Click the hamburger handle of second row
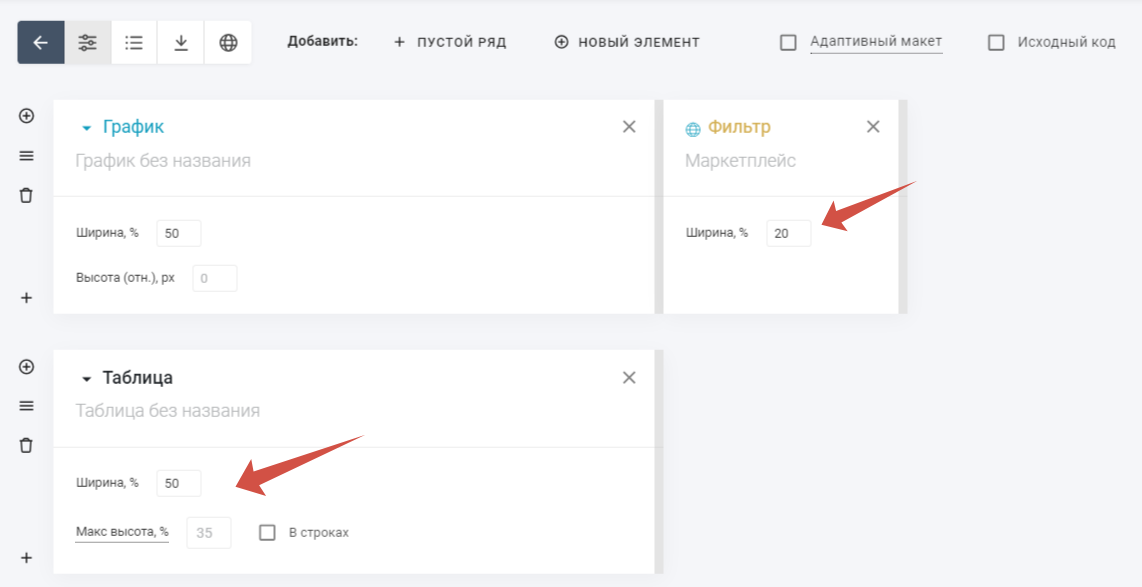 [27, 406]
